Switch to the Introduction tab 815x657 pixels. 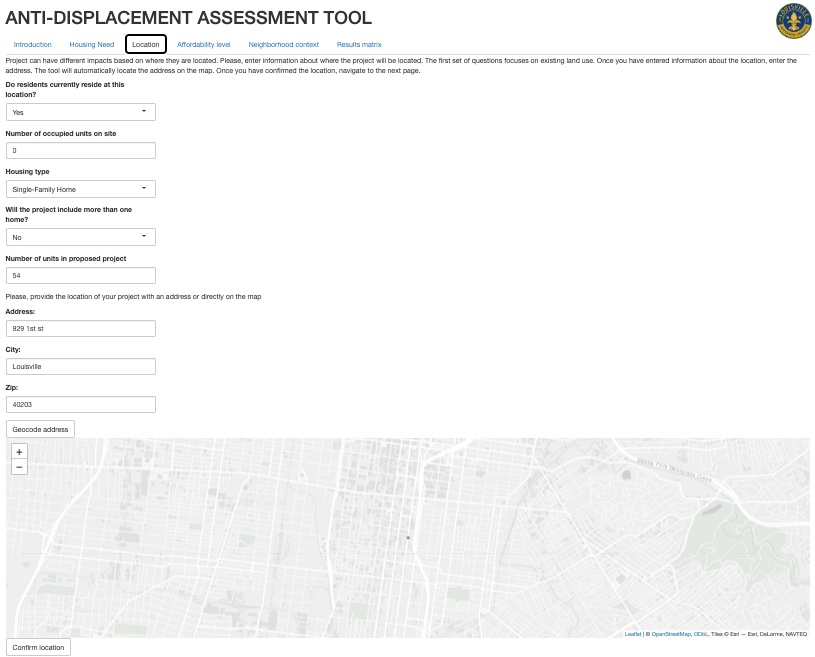click(33, 45)
